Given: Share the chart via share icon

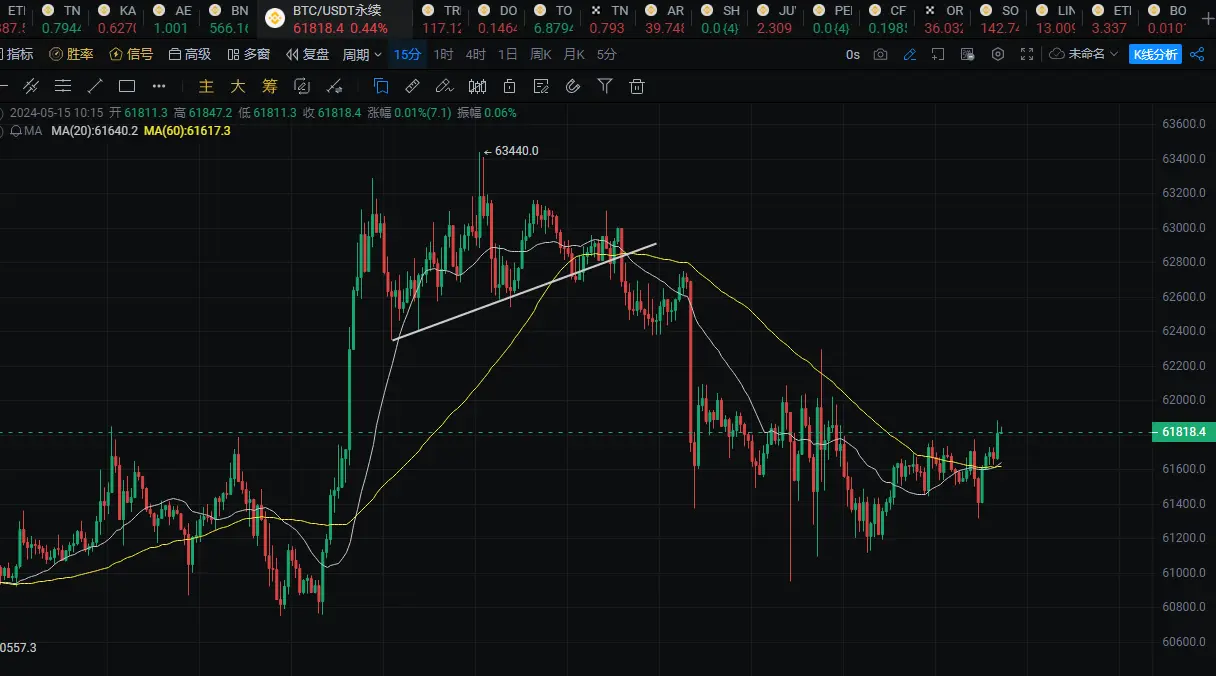Looking at the screenshot, I should 1197,54.
